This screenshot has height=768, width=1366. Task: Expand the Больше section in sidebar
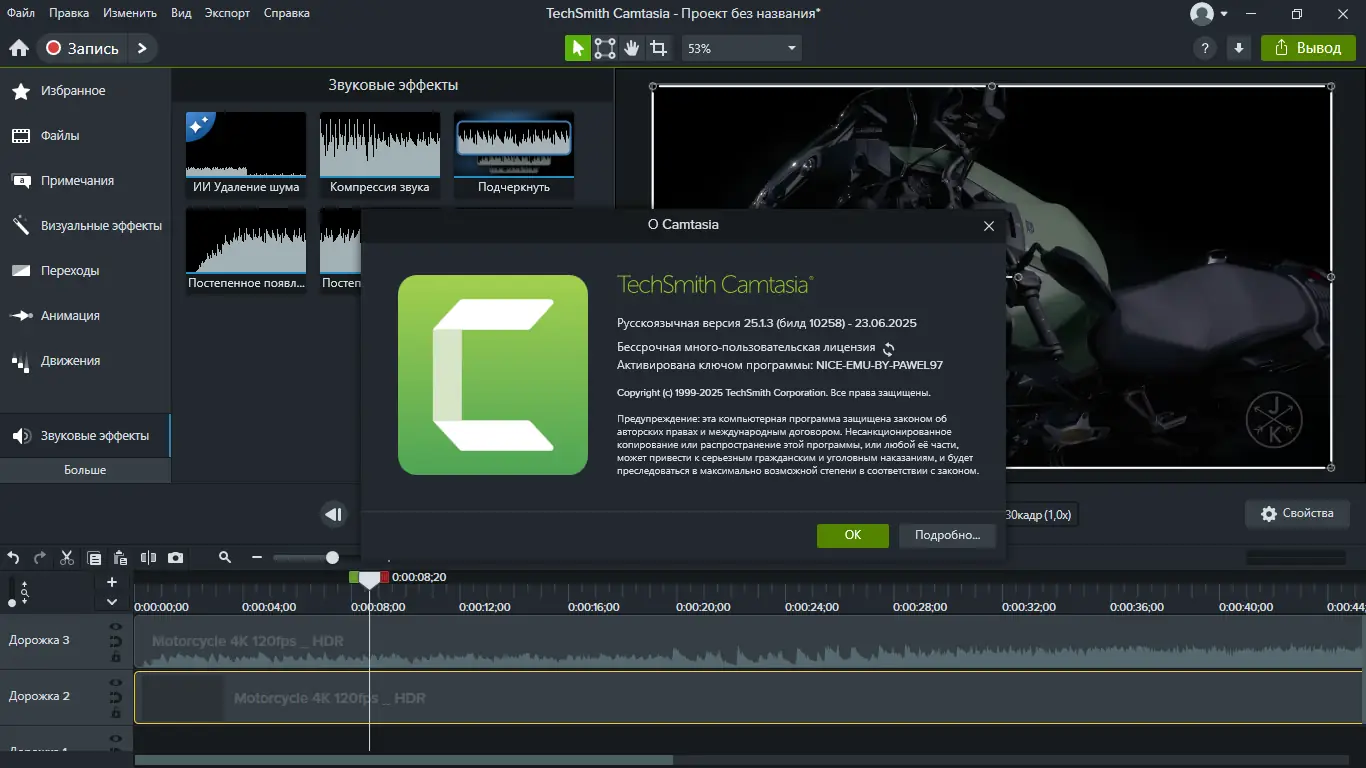click(85, 470)
